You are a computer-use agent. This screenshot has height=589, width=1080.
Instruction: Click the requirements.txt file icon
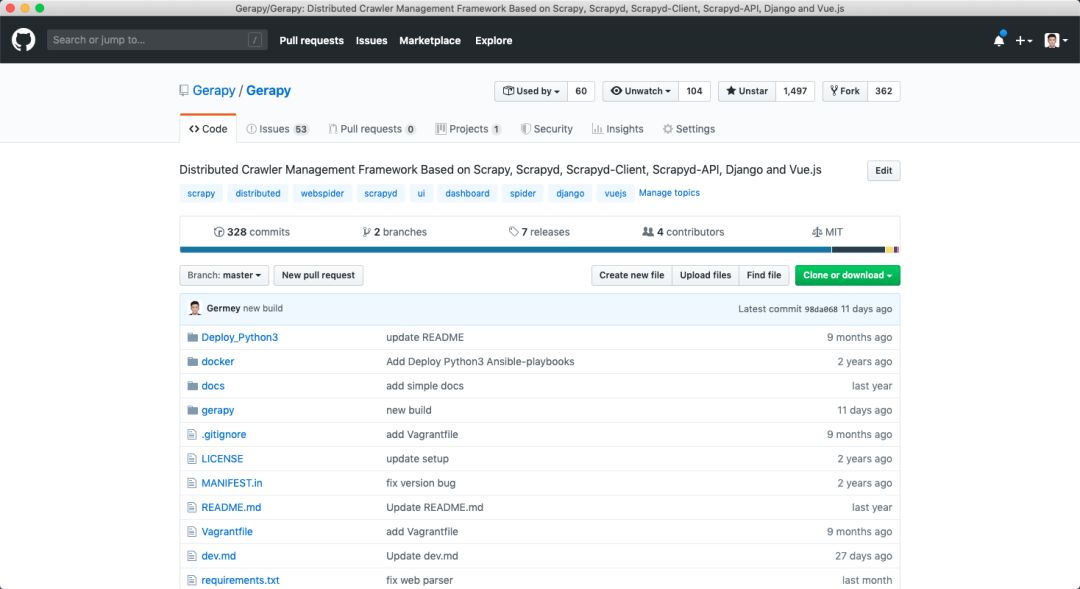tap(192, 581)
